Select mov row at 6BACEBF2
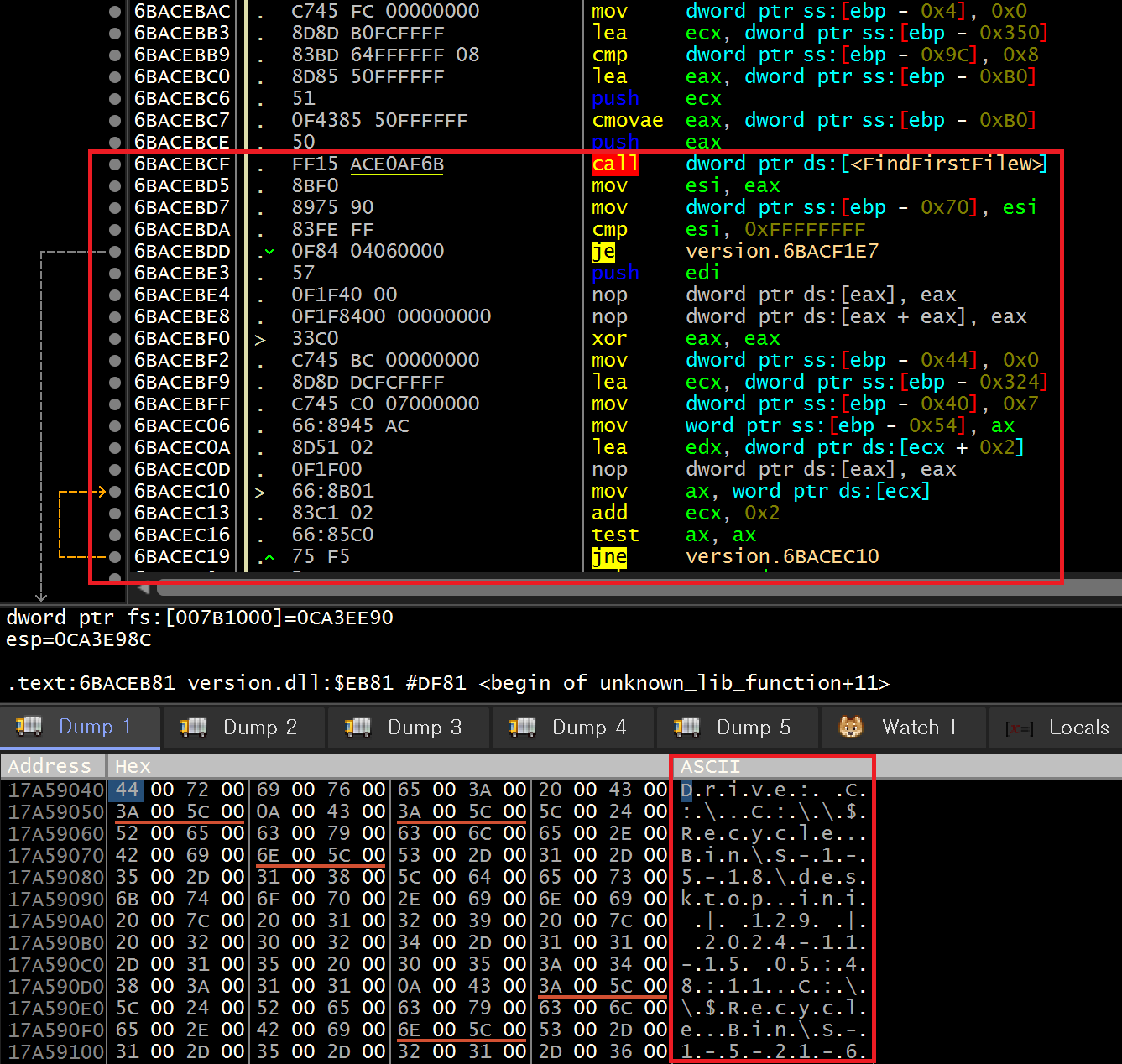The width and height of the screenshot is (1122, 1064). tap(624, 361)
